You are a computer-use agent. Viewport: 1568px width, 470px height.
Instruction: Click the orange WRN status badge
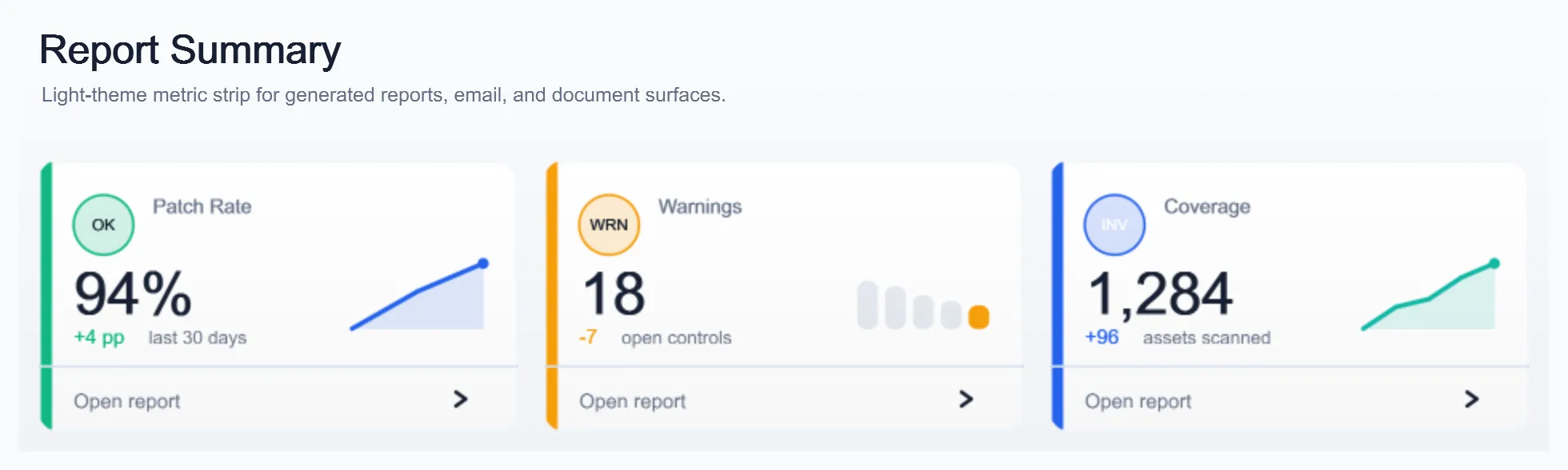(609, 225)
